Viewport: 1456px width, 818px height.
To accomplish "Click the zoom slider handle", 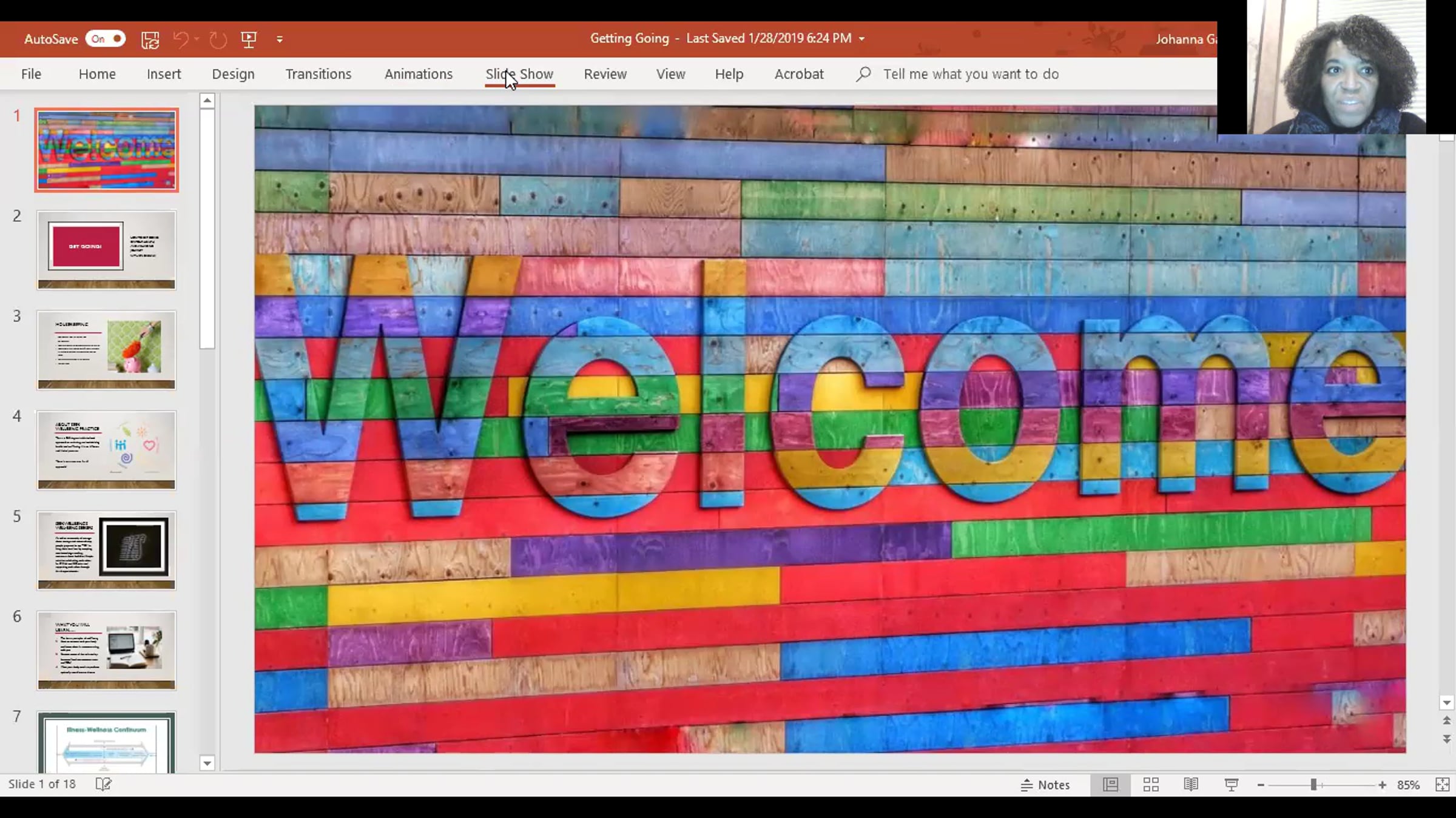I will [1313, 785].
